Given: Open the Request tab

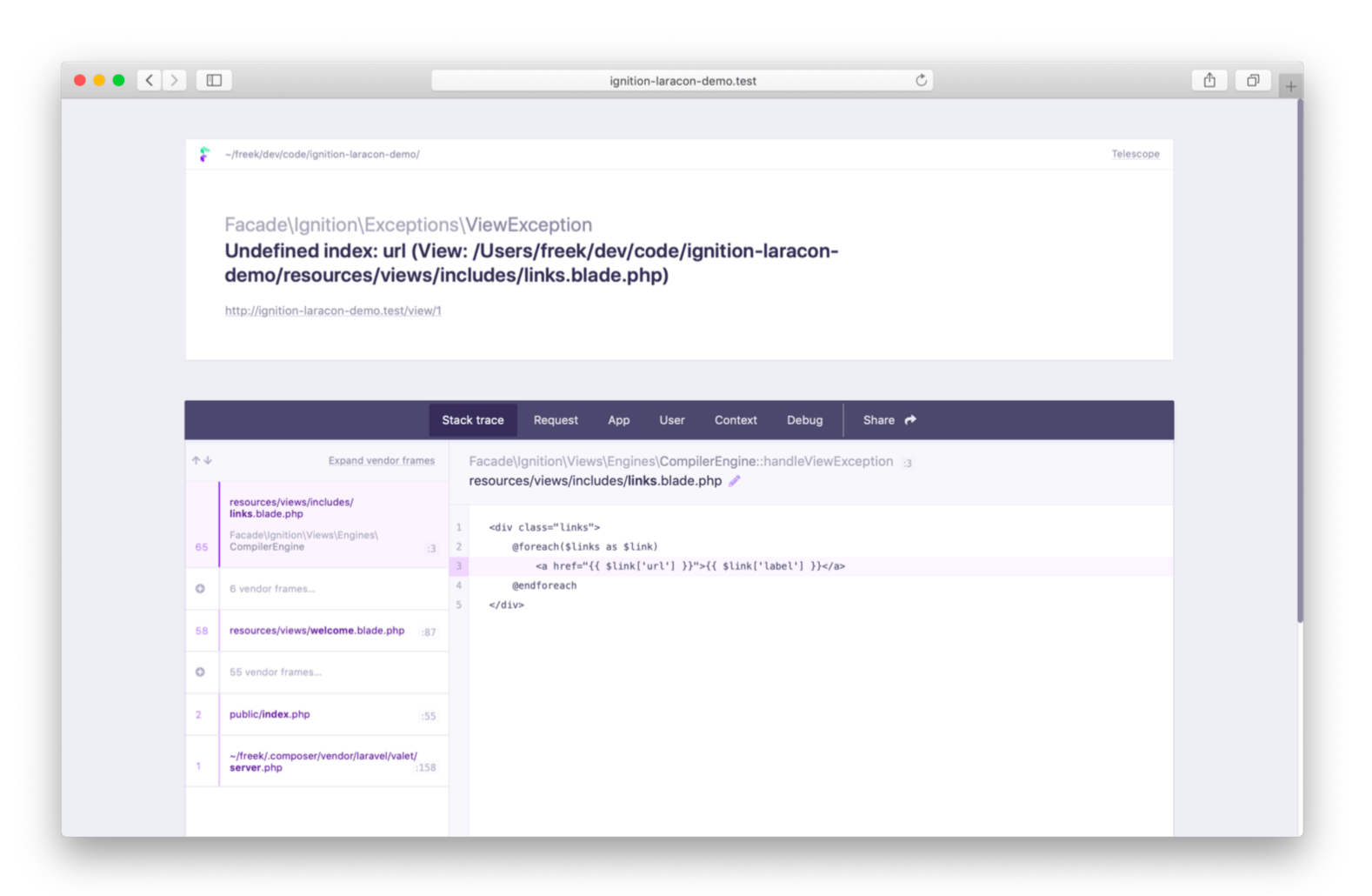Looking at the screenshot, I should (x=556, y=420).
